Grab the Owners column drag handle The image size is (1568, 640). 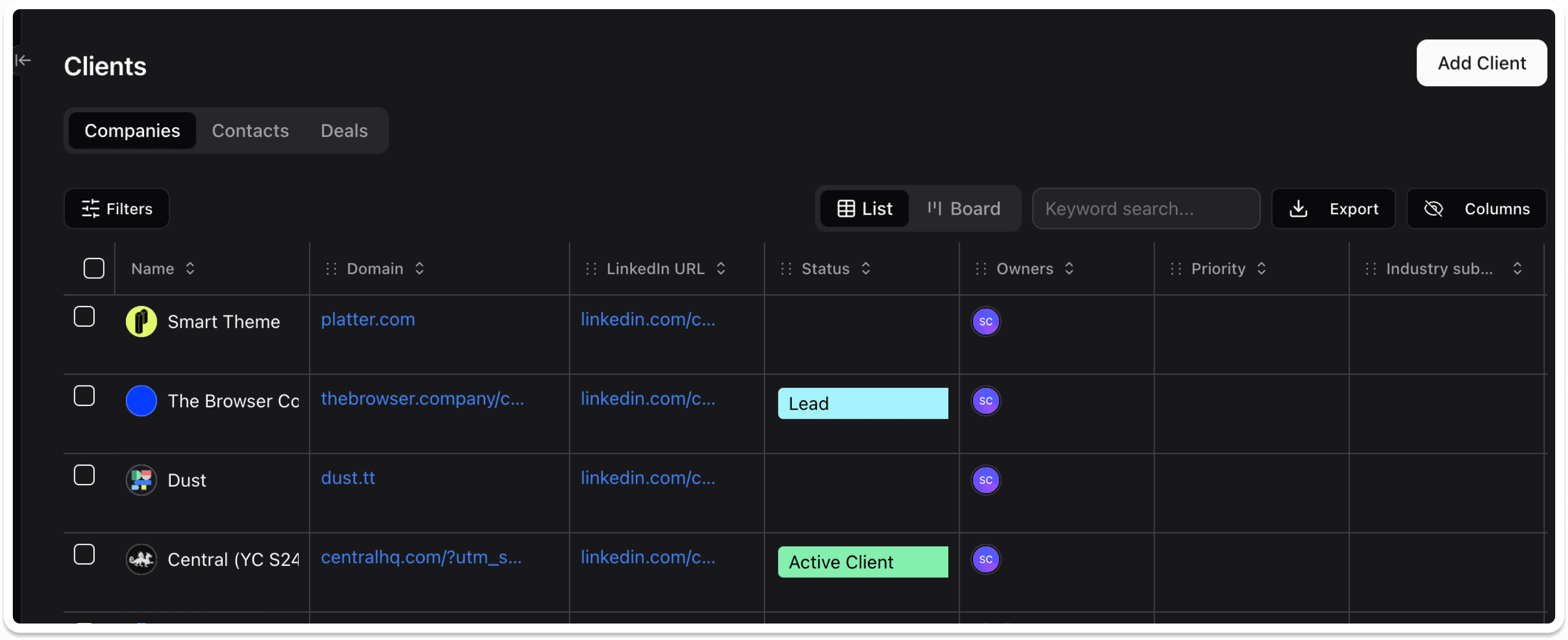coord(981,269)
